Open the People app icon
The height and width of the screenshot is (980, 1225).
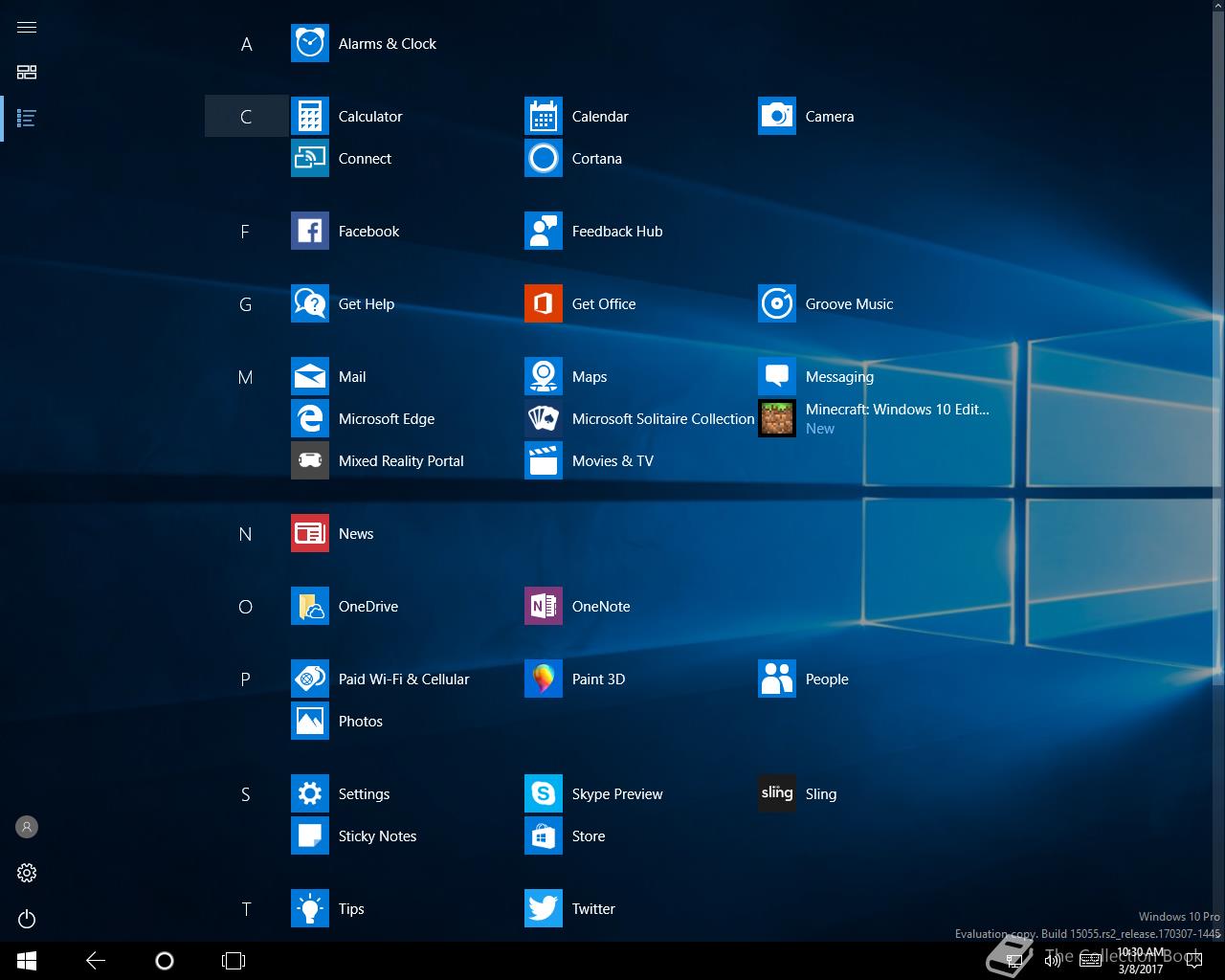click(777, 679)
